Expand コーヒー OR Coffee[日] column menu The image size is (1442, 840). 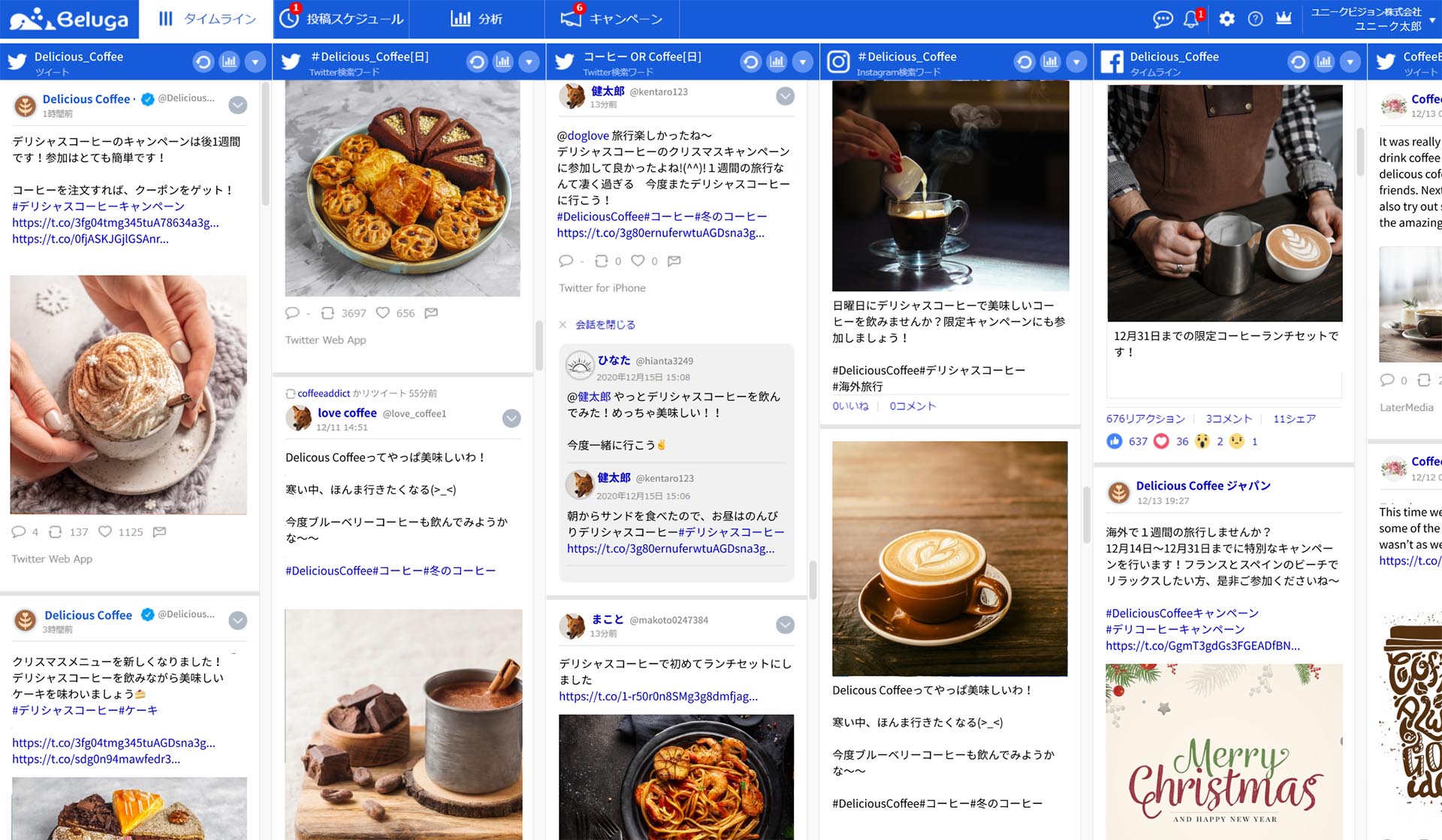[803, 62]
